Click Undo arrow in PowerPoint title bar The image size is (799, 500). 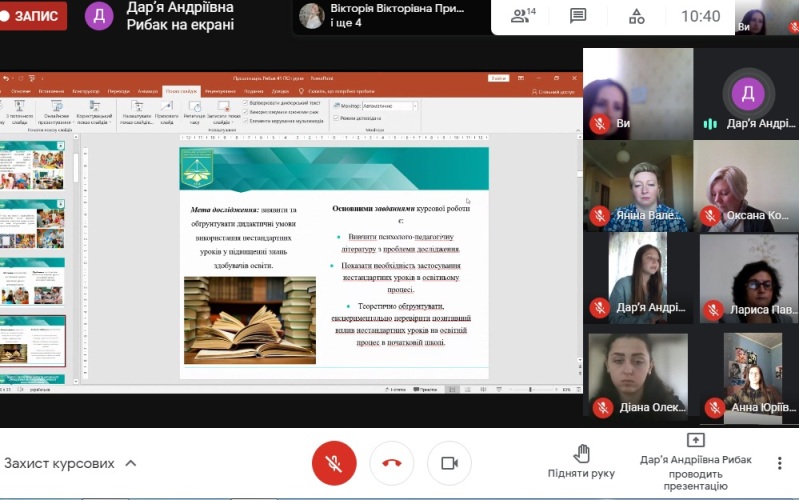(x=6, y=78)
